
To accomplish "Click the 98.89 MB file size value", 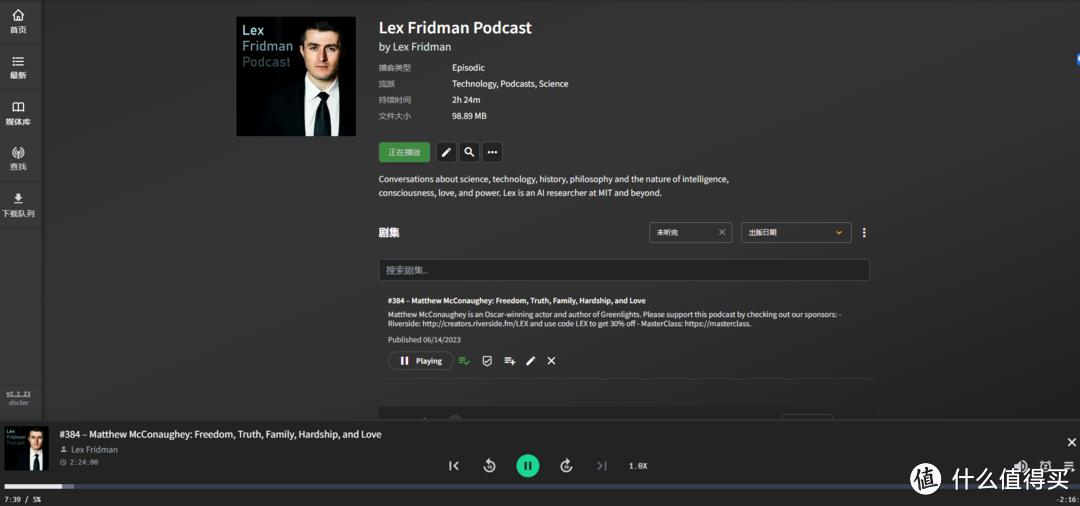I will [469, 116].
